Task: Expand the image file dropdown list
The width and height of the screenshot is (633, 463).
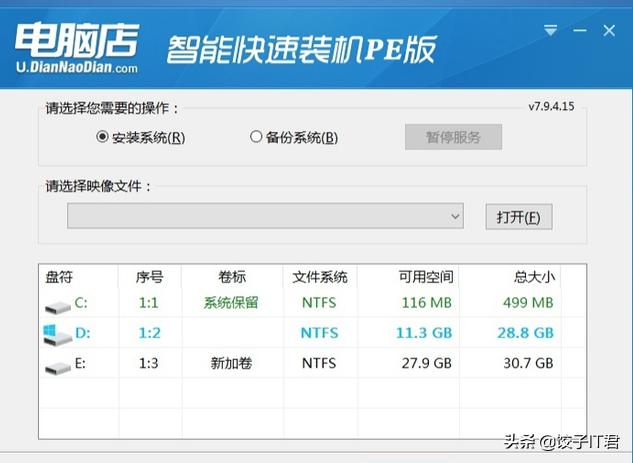Action: (x=455, y=216)
